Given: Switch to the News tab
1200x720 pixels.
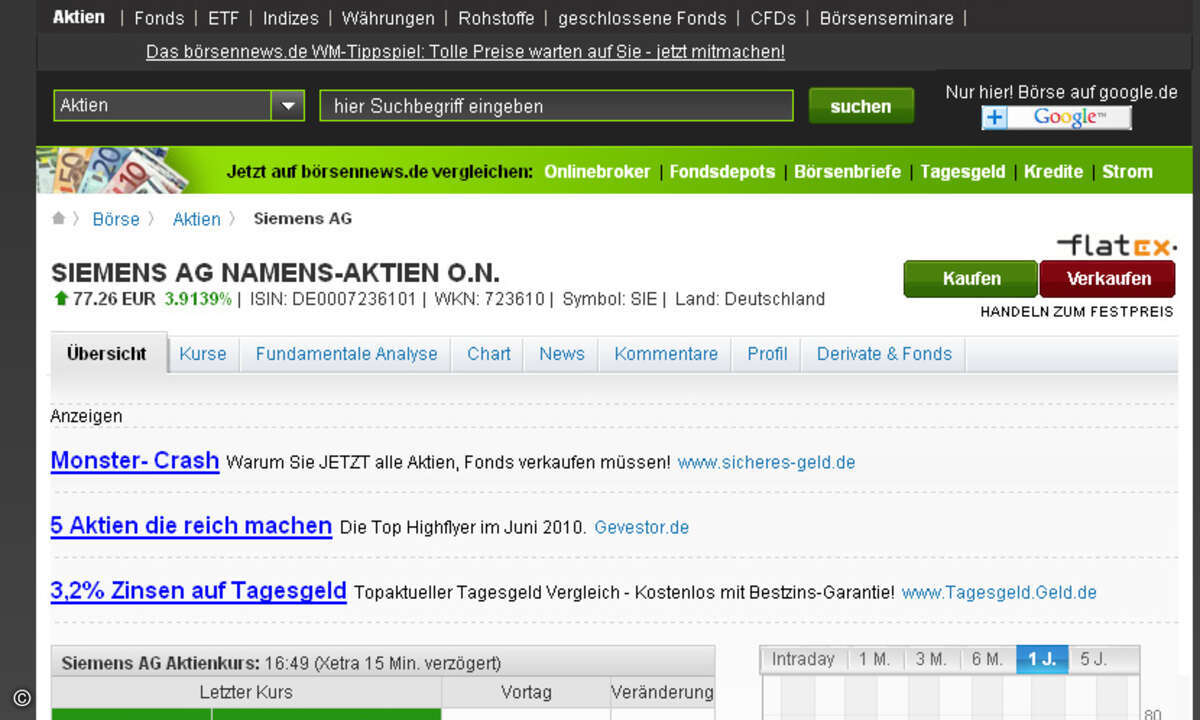Looking at the screenshot, I should (x=562, y=354).
